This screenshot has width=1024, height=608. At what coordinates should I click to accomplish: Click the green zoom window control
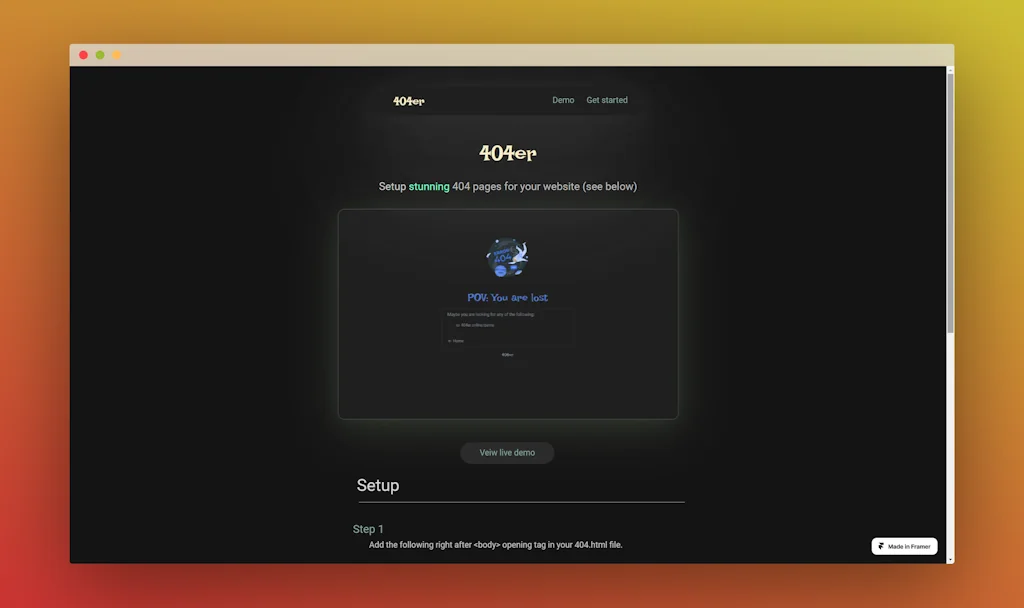click(99, 55)
